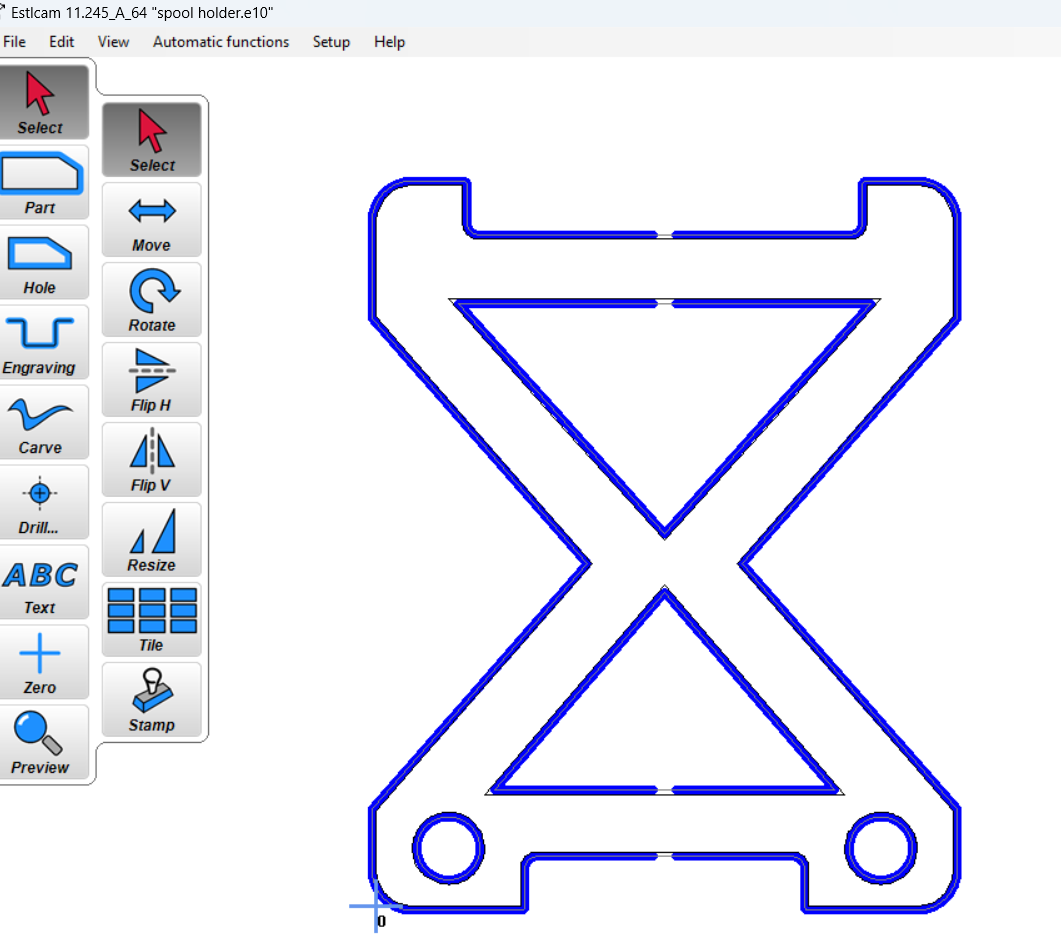
Task: Activate the Engraving tool
Action: pyautogui.click(x=41, y=342)
